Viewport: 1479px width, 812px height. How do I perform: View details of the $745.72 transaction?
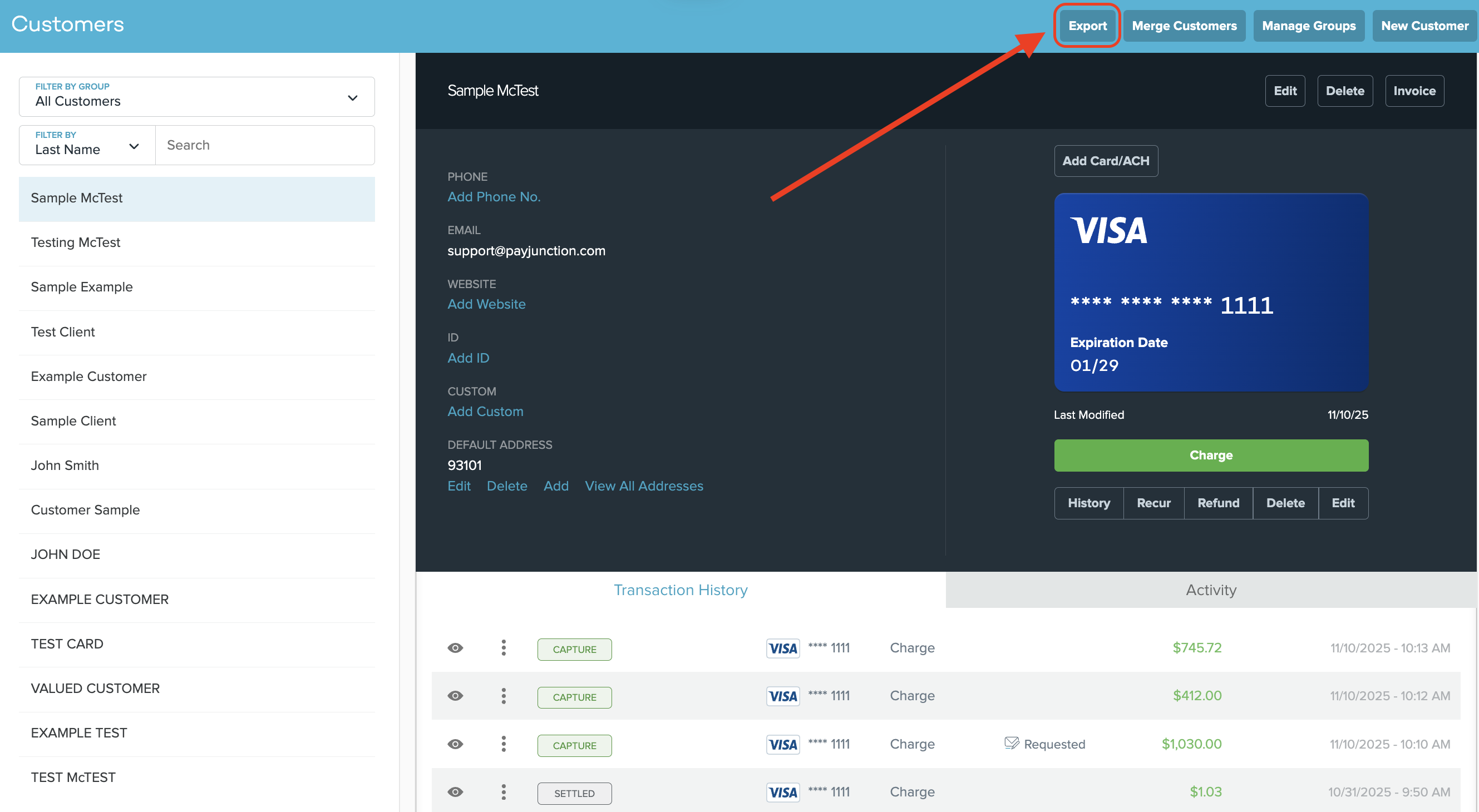455,648
